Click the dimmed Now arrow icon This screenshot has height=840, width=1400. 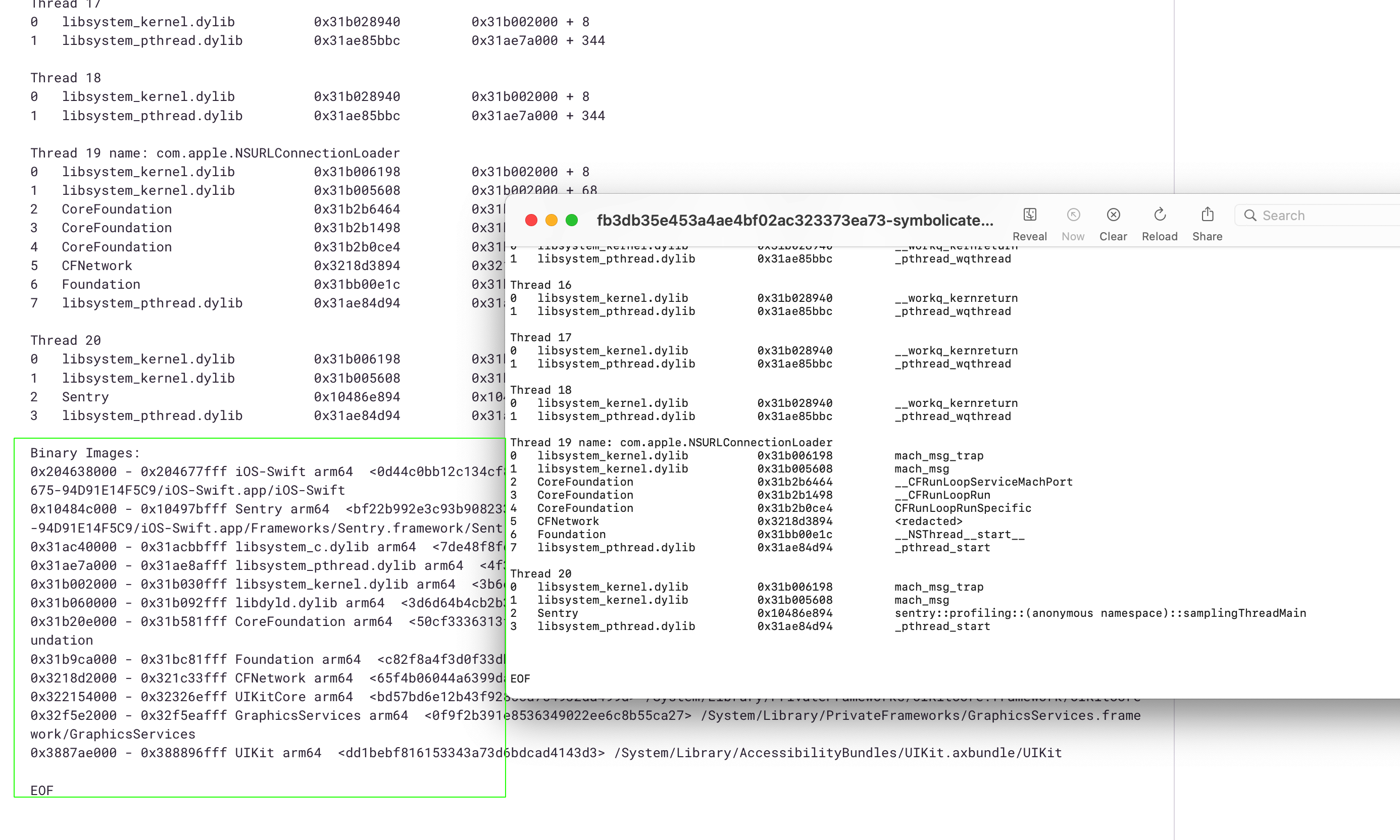1073,215
